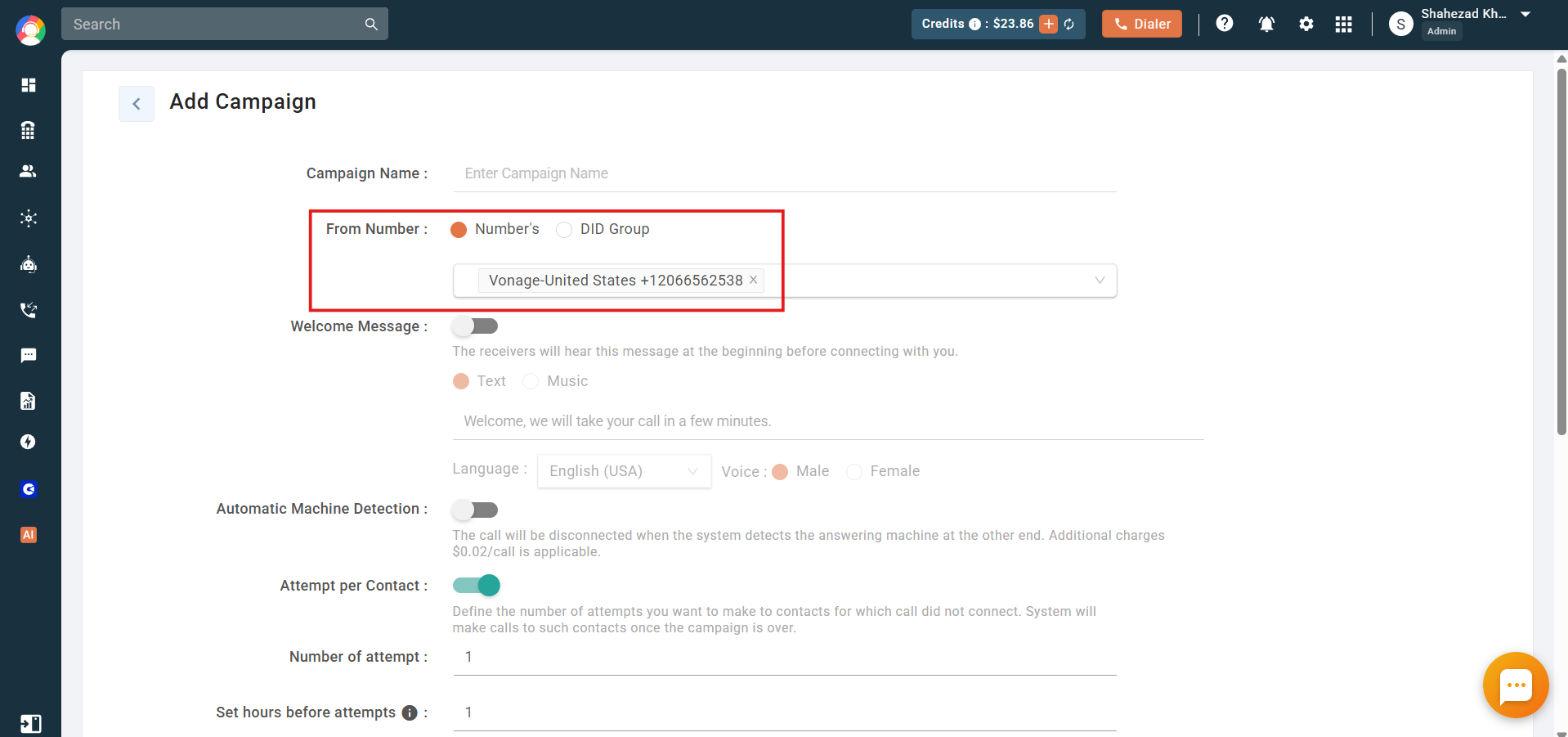Open notifications bell icon
1568x737 pixels.
[x=1266, y=24]
